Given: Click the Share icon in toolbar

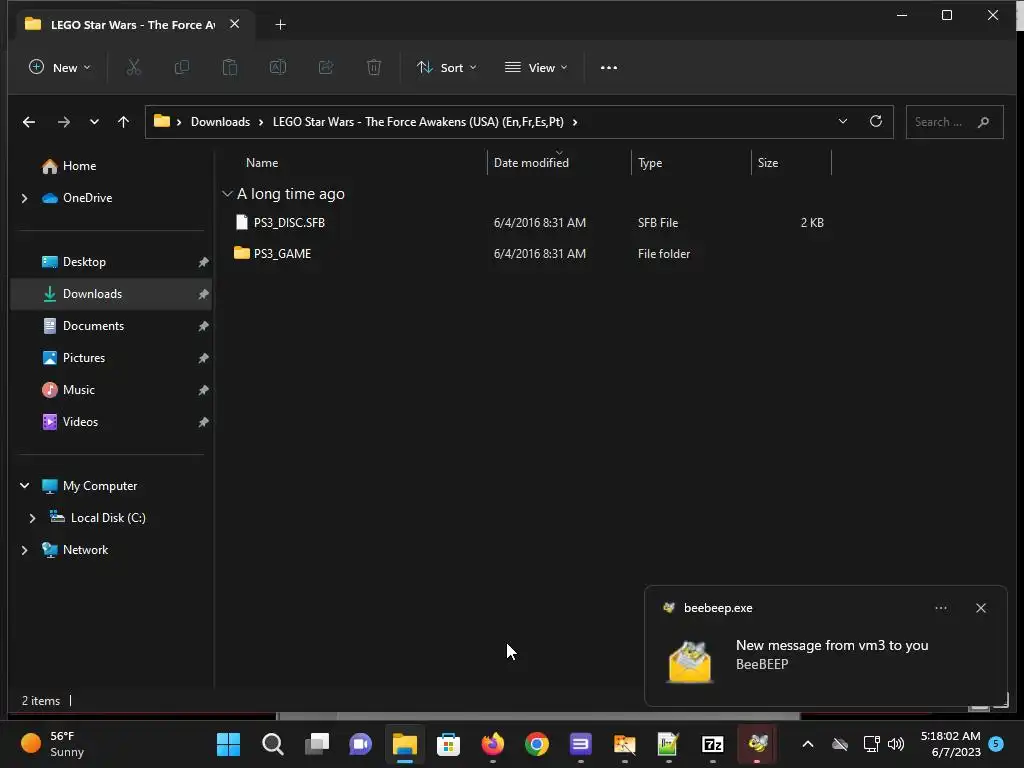Looking at the screenshot, I should tap(326, 67).
